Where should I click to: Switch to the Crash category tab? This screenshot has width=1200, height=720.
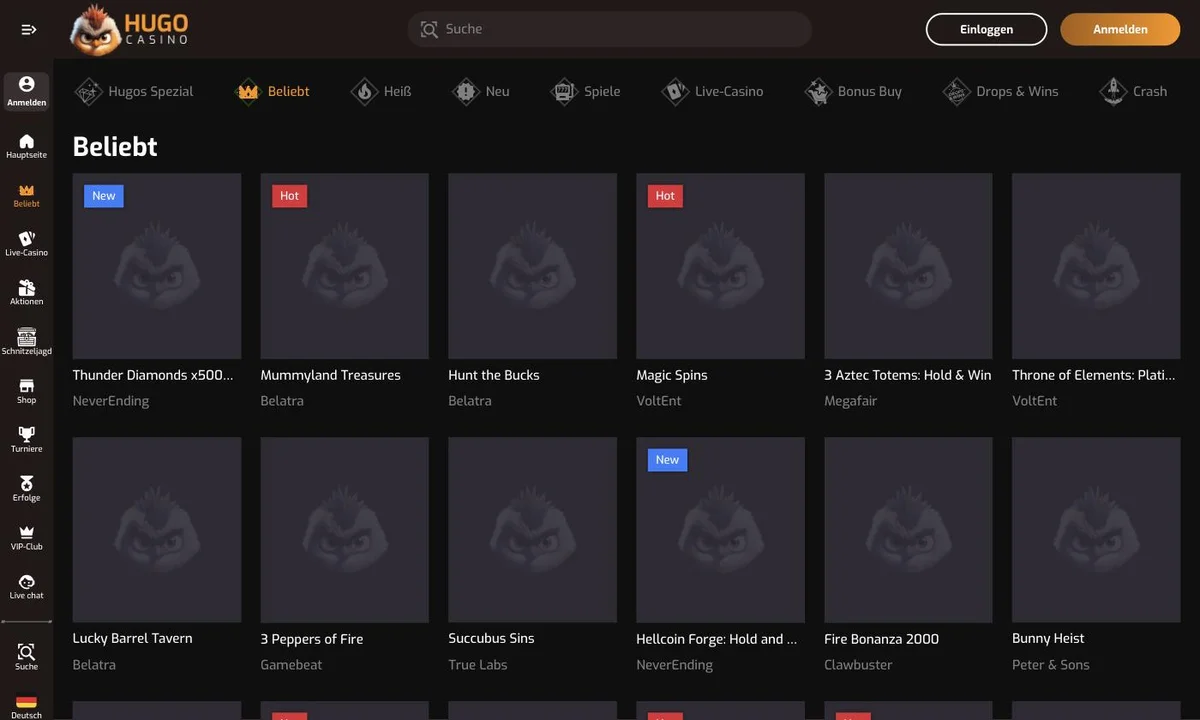coord(1133,91)
